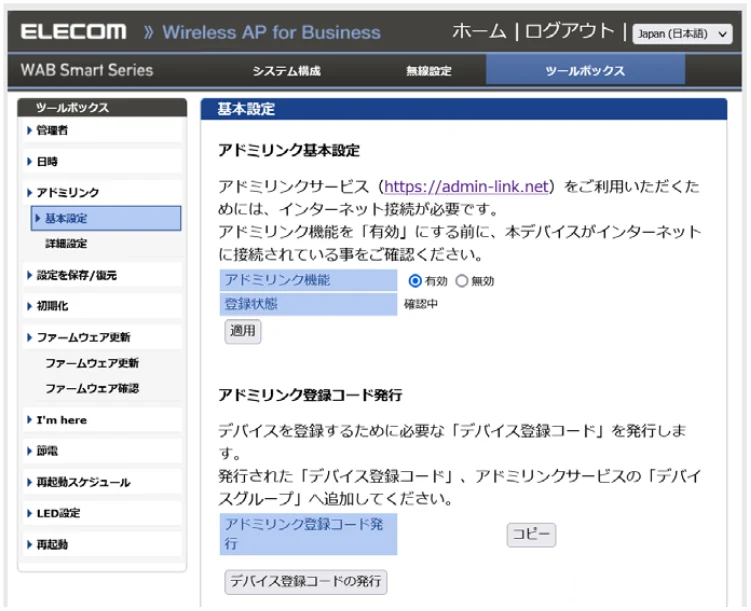Open ファームウェア確認 sub-item
Viewport: 751px width, 611px height.
click(92, 388)
